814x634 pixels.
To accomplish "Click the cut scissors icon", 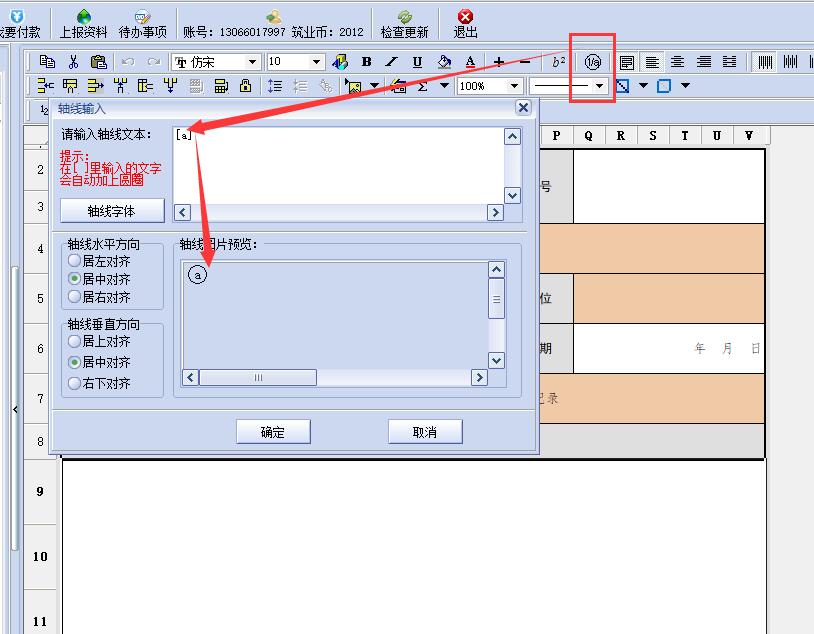I will pyautogui.click(x=73, y=62).
